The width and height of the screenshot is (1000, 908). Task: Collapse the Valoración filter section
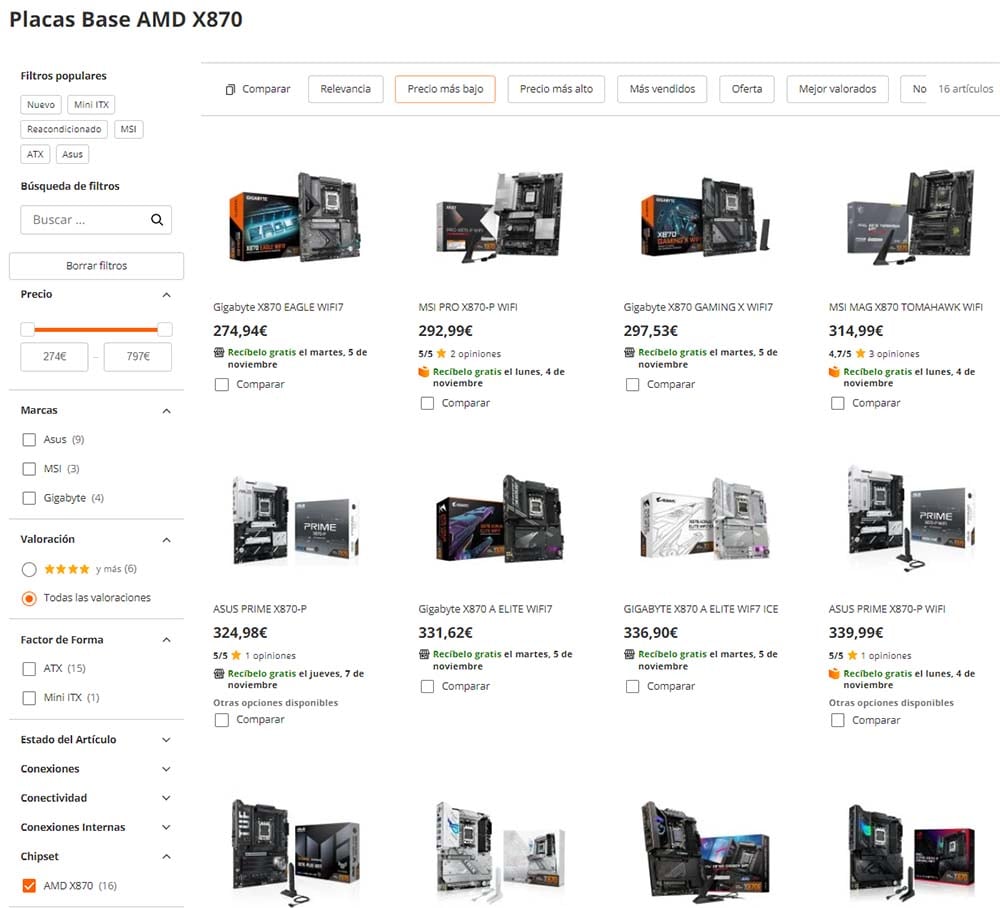[166, 540]
